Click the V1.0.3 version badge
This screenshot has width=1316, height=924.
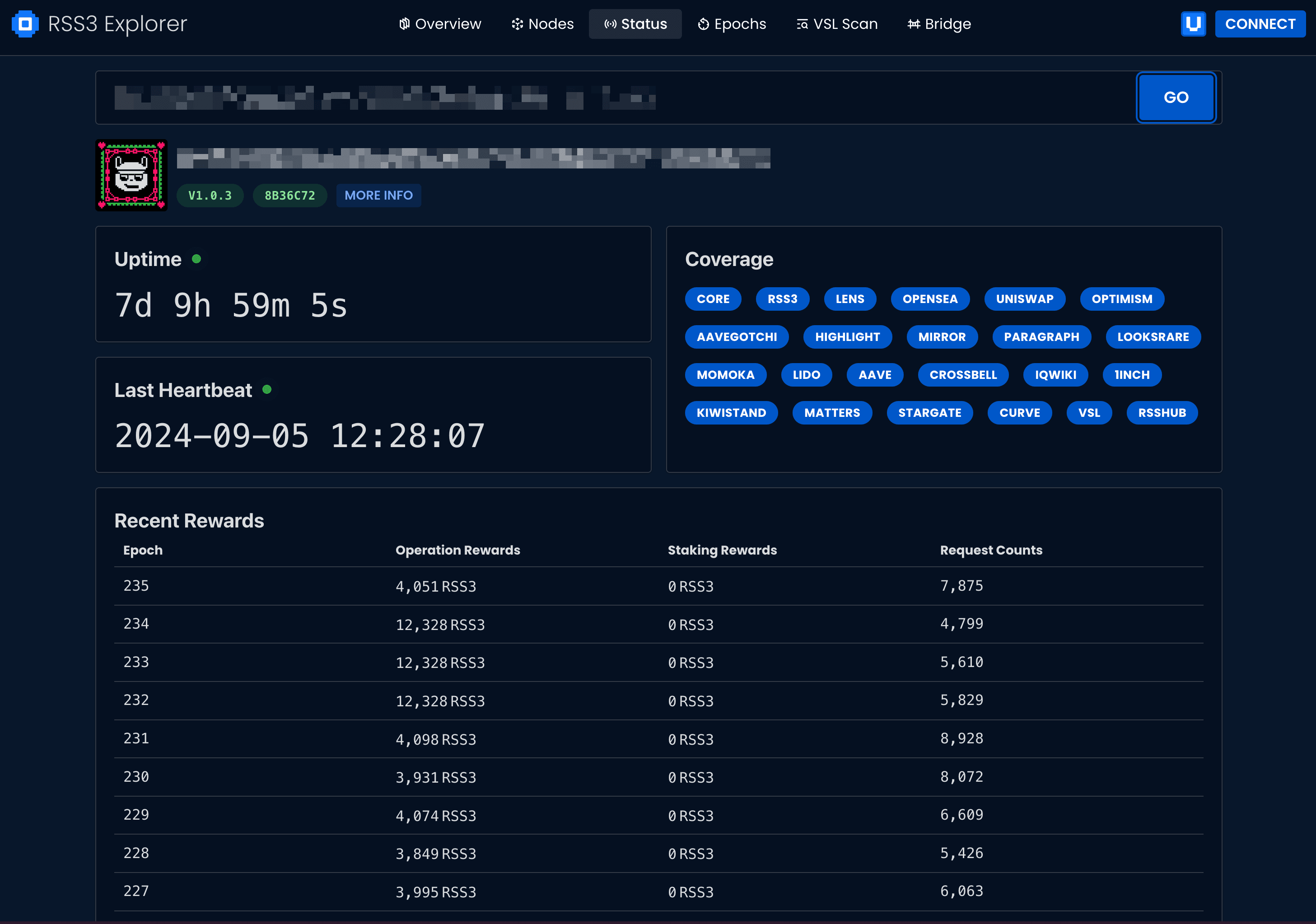[x=210, y=196]
